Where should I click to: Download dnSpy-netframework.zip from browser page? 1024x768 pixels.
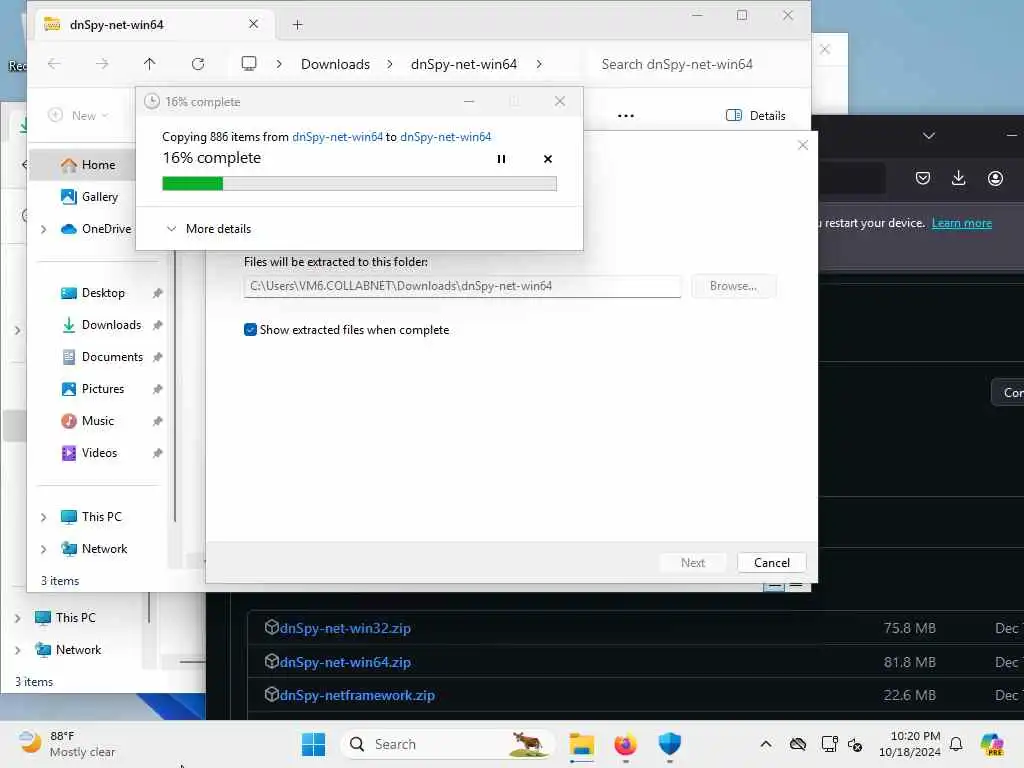coord(357,696)
